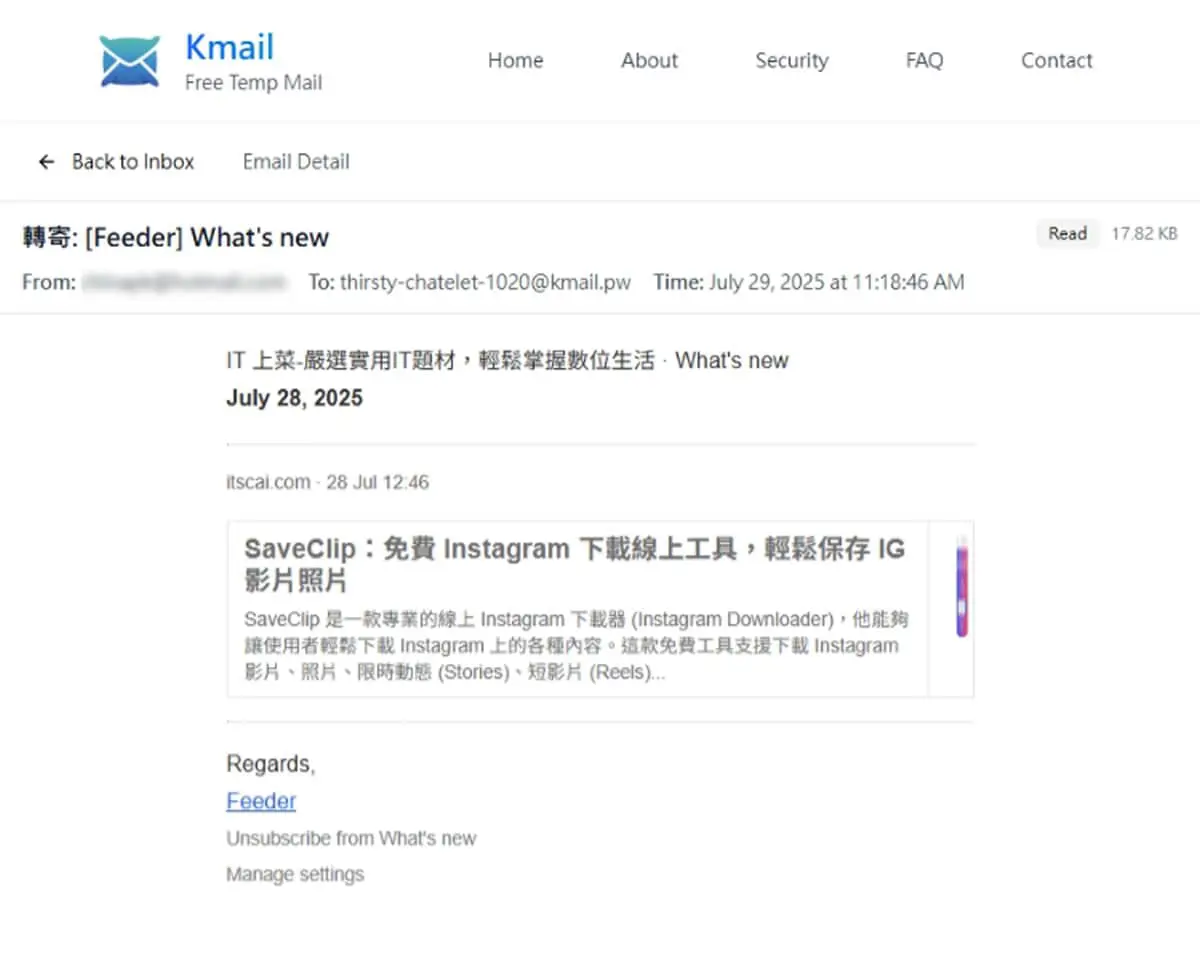The height and width of the screenshot is (968, 1200).
Task: Click 'itscai.com · 28 Jul 12:46' source line
Action: click(x=327, y=482)
